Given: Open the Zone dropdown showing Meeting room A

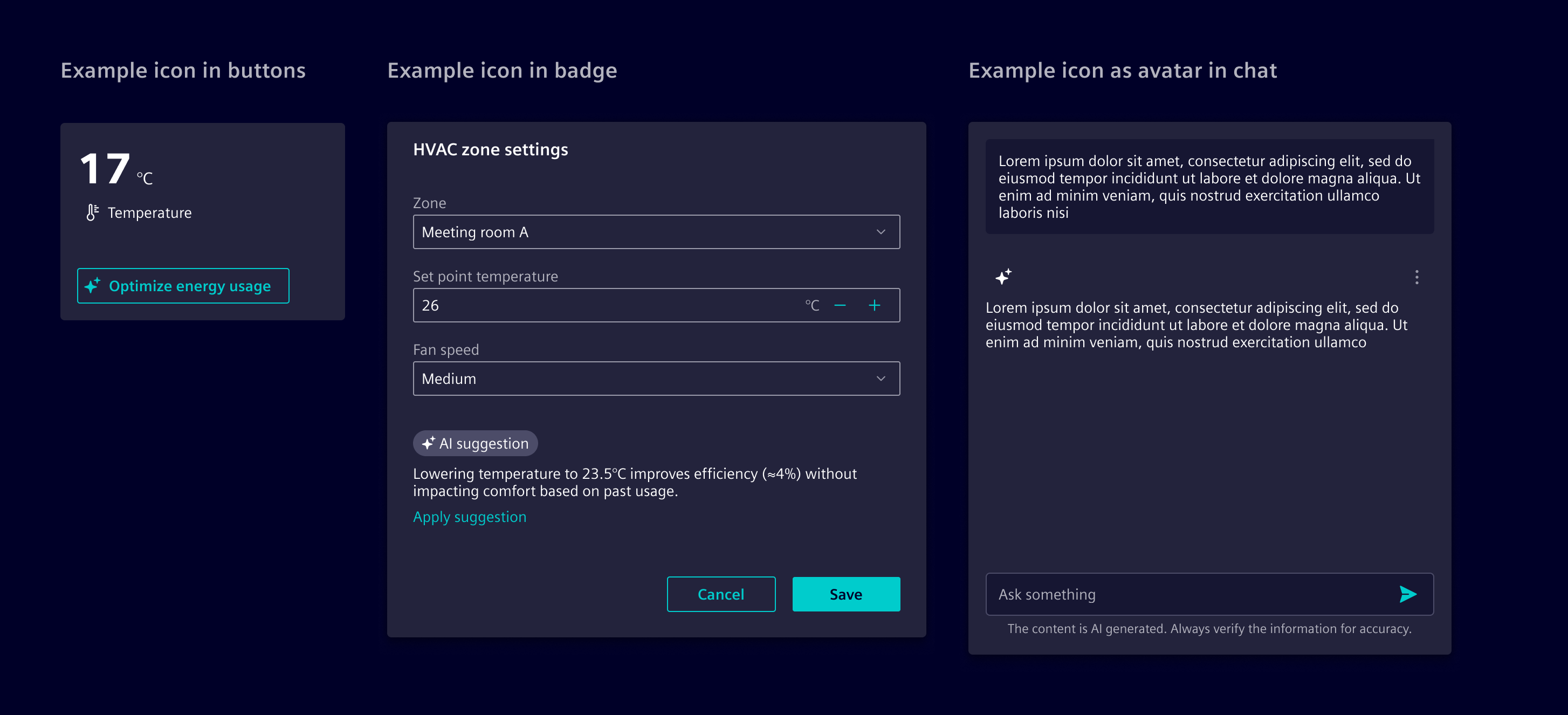Looking at the screenshot, I should coord(656,232).
